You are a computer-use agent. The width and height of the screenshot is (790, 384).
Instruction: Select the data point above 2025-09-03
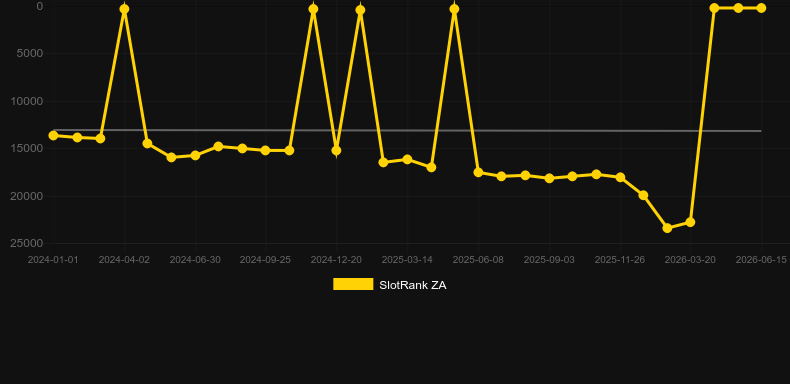point(549,178)
